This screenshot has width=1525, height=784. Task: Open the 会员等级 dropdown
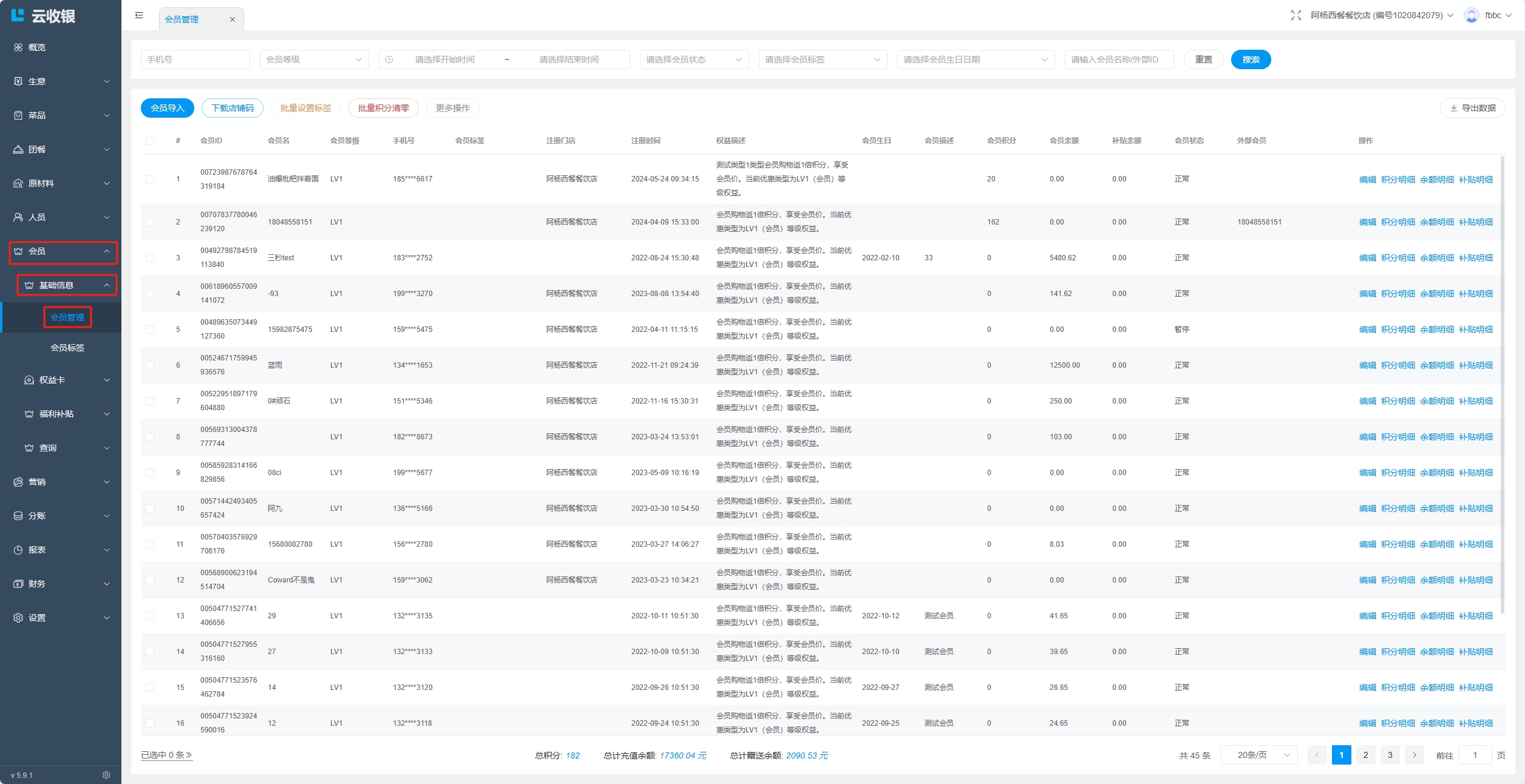314,59
